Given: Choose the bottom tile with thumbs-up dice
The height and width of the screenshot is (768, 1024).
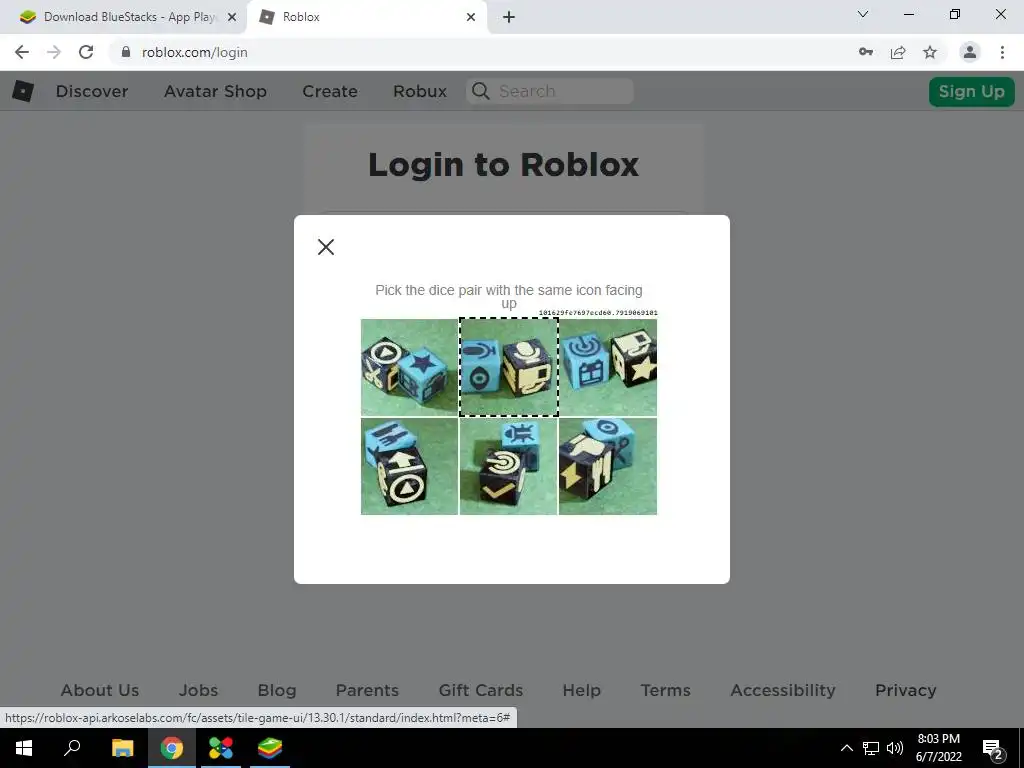Looking at the screenshot, I should point(608,466).
